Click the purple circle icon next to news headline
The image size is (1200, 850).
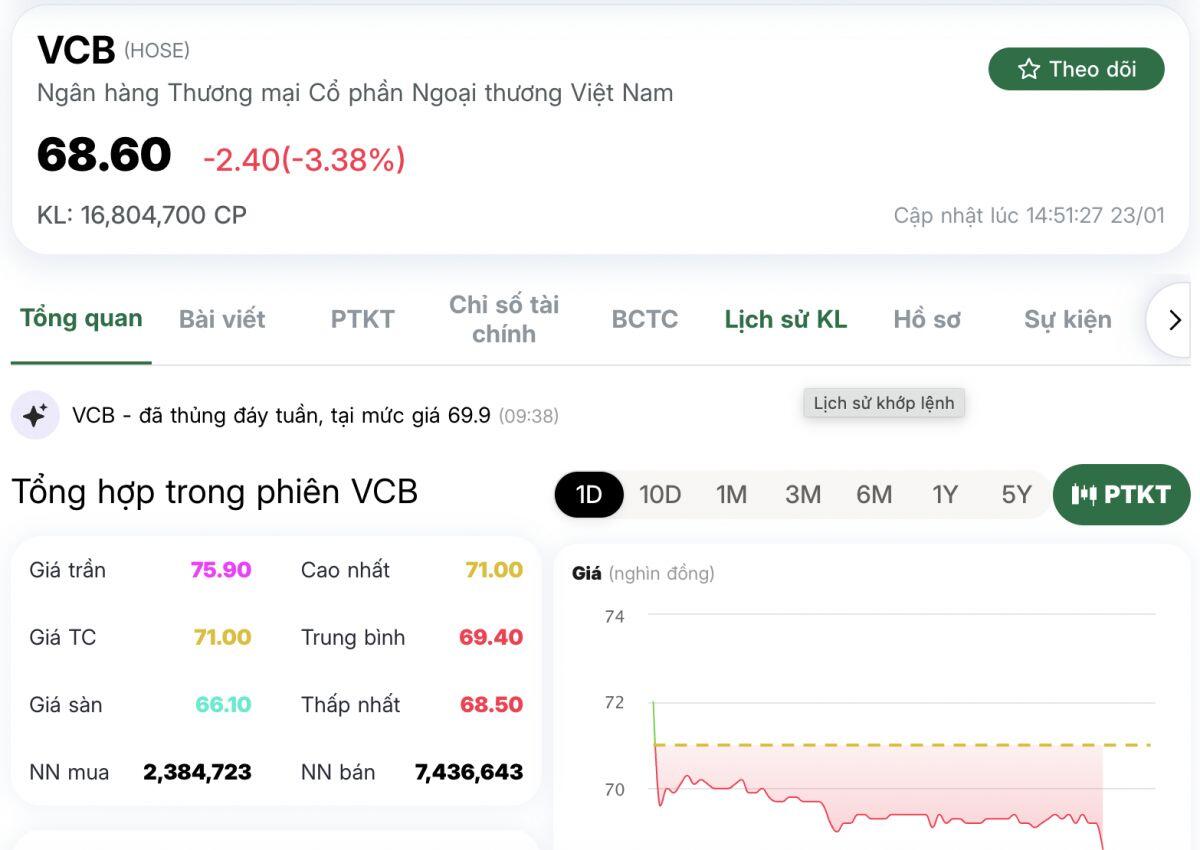[33, 415]
